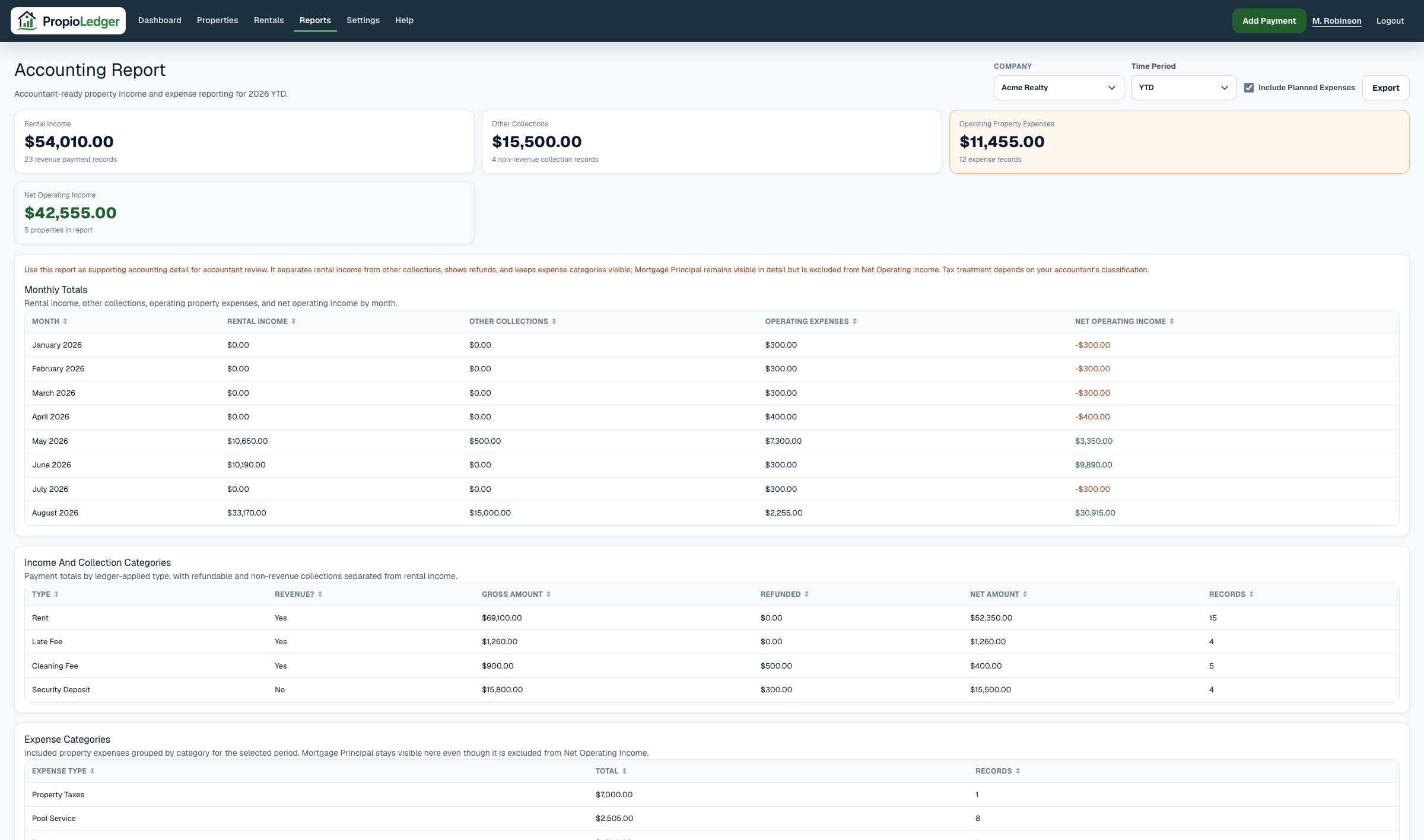
Task: Sort by Net Operating Income arrow icon
Action: [x=1172, y=322]
